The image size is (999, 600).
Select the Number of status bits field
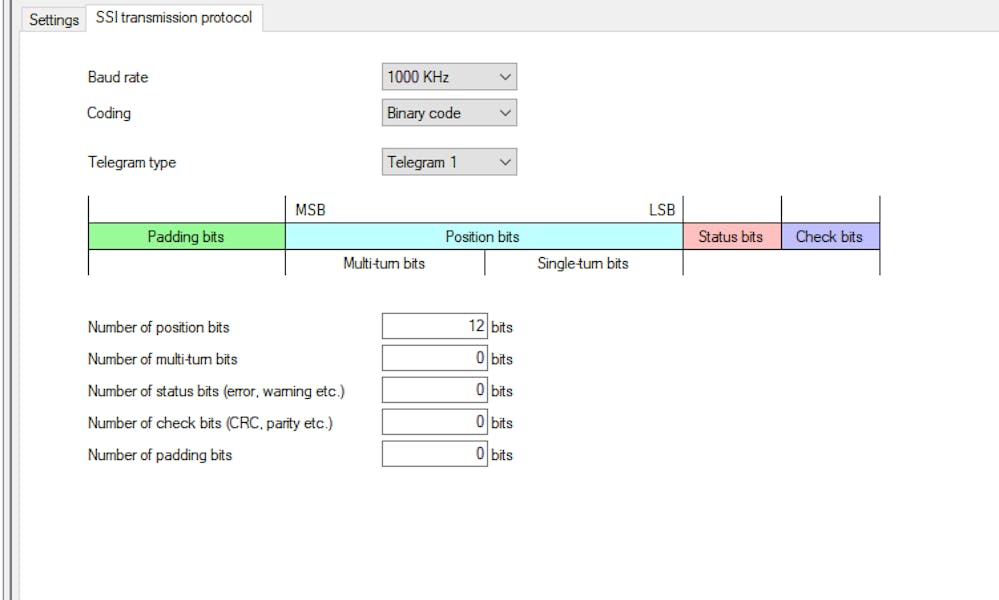click(x=434, y=391)
